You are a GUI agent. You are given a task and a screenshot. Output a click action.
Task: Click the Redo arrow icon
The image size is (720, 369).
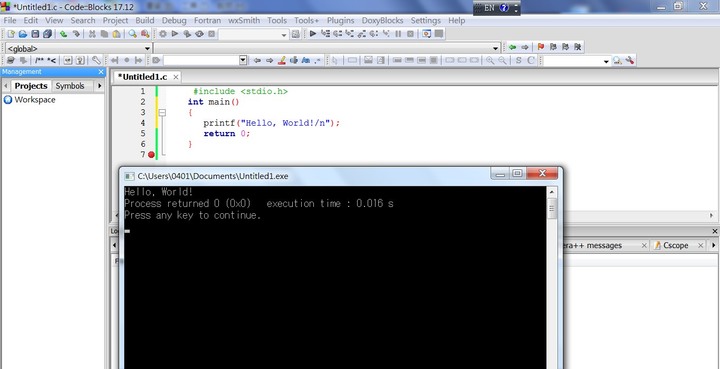[x=76, y=34]
